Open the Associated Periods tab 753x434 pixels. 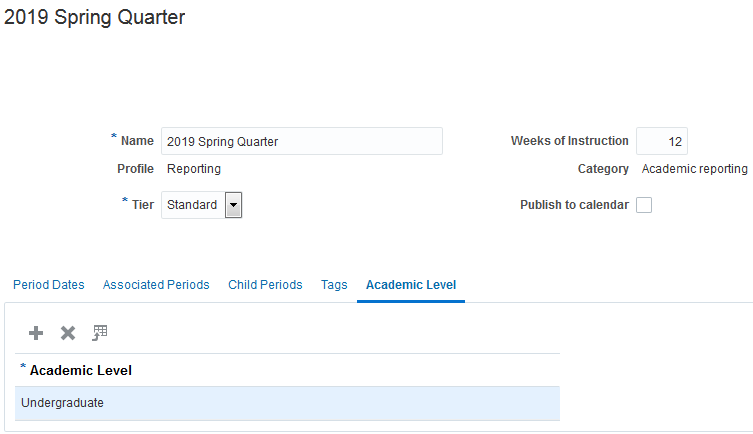click(156, 285)
